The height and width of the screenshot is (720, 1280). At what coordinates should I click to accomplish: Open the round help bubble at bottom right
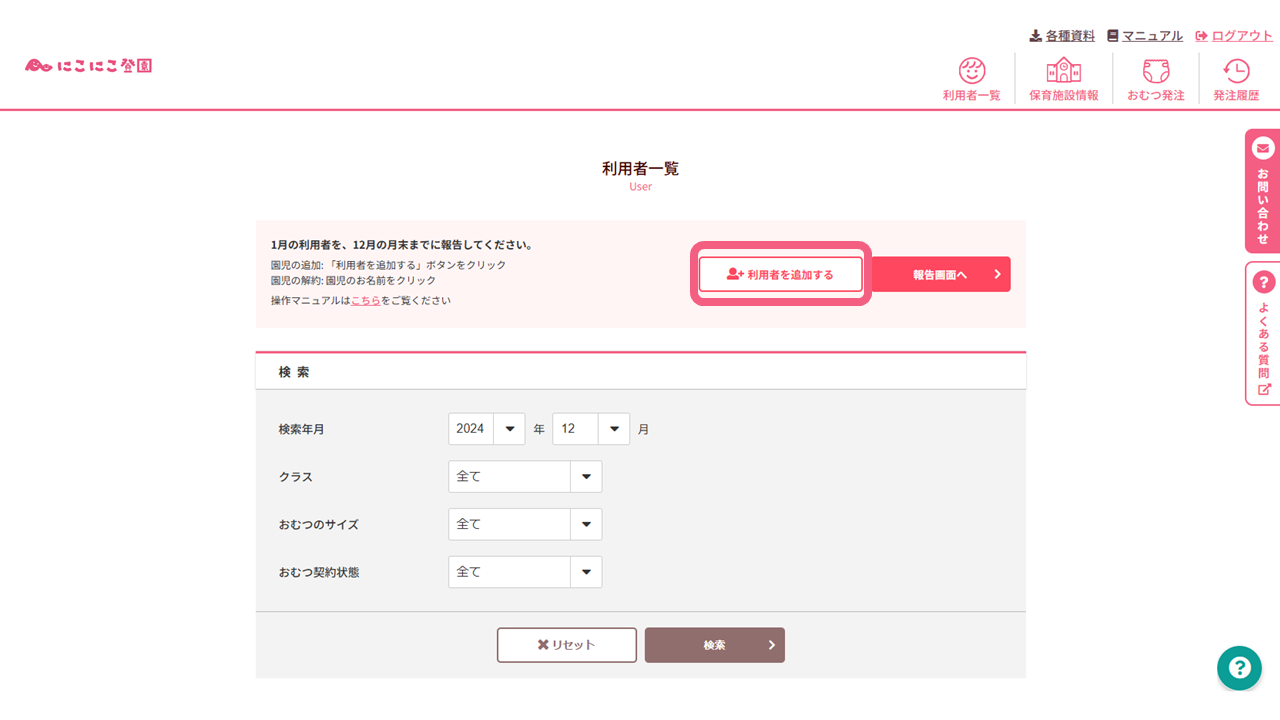click(1239, 668)
